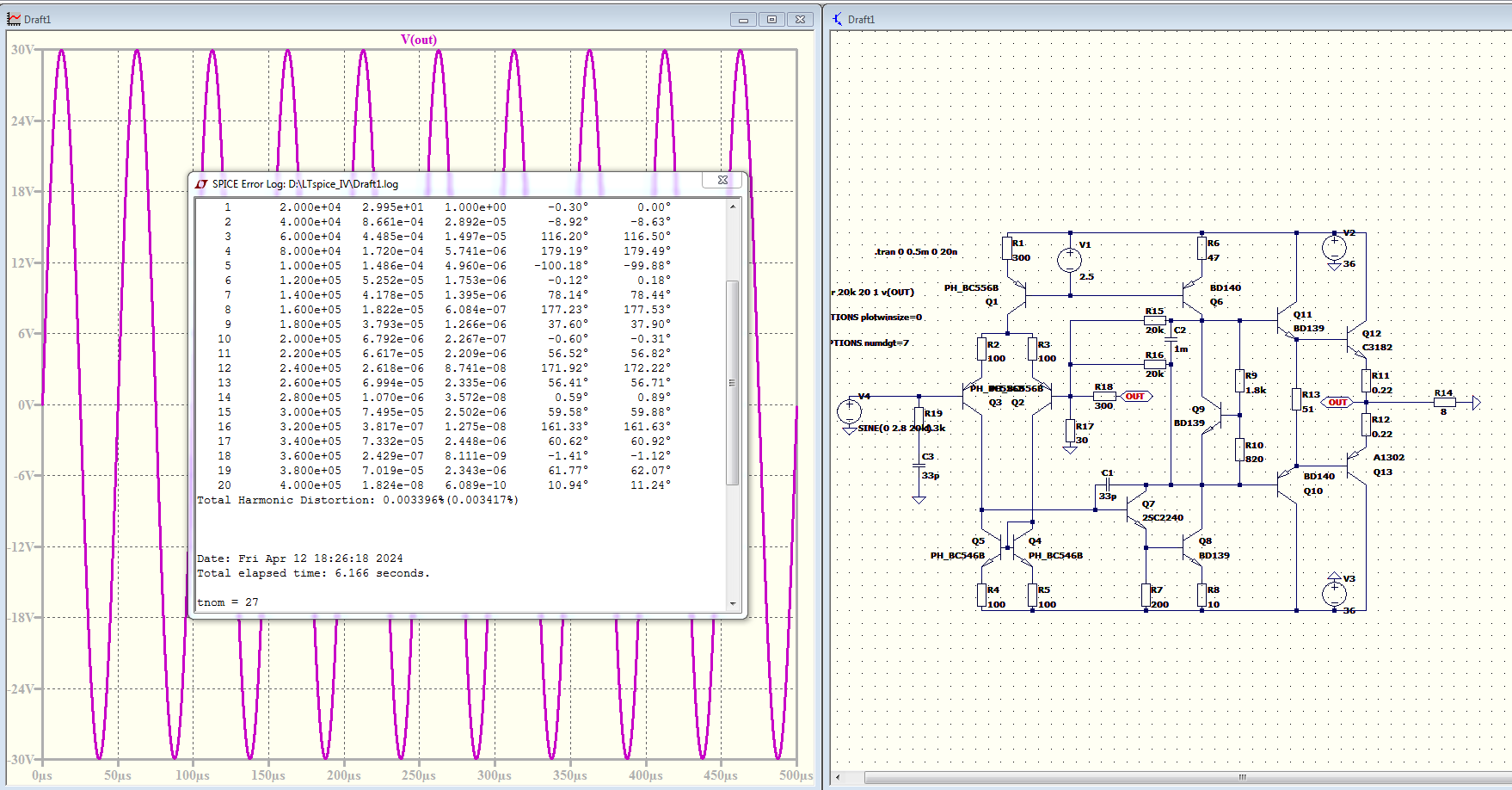
Task: Select the Q12 C3182 transistor symbol
Action: (x=1355, y=341)
